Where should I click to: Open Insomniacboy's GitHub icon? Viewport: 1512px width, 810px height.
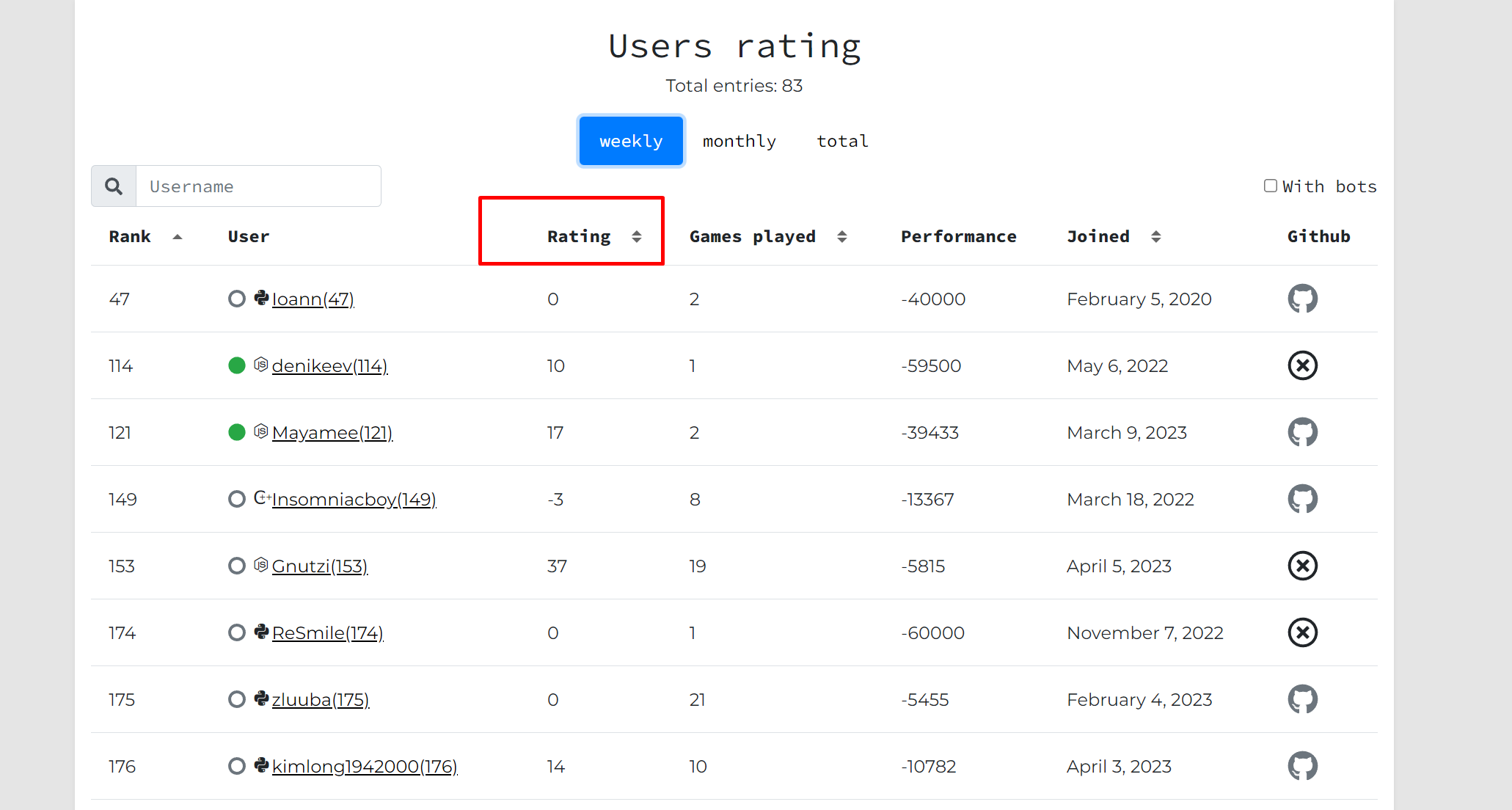(1302, 499)
